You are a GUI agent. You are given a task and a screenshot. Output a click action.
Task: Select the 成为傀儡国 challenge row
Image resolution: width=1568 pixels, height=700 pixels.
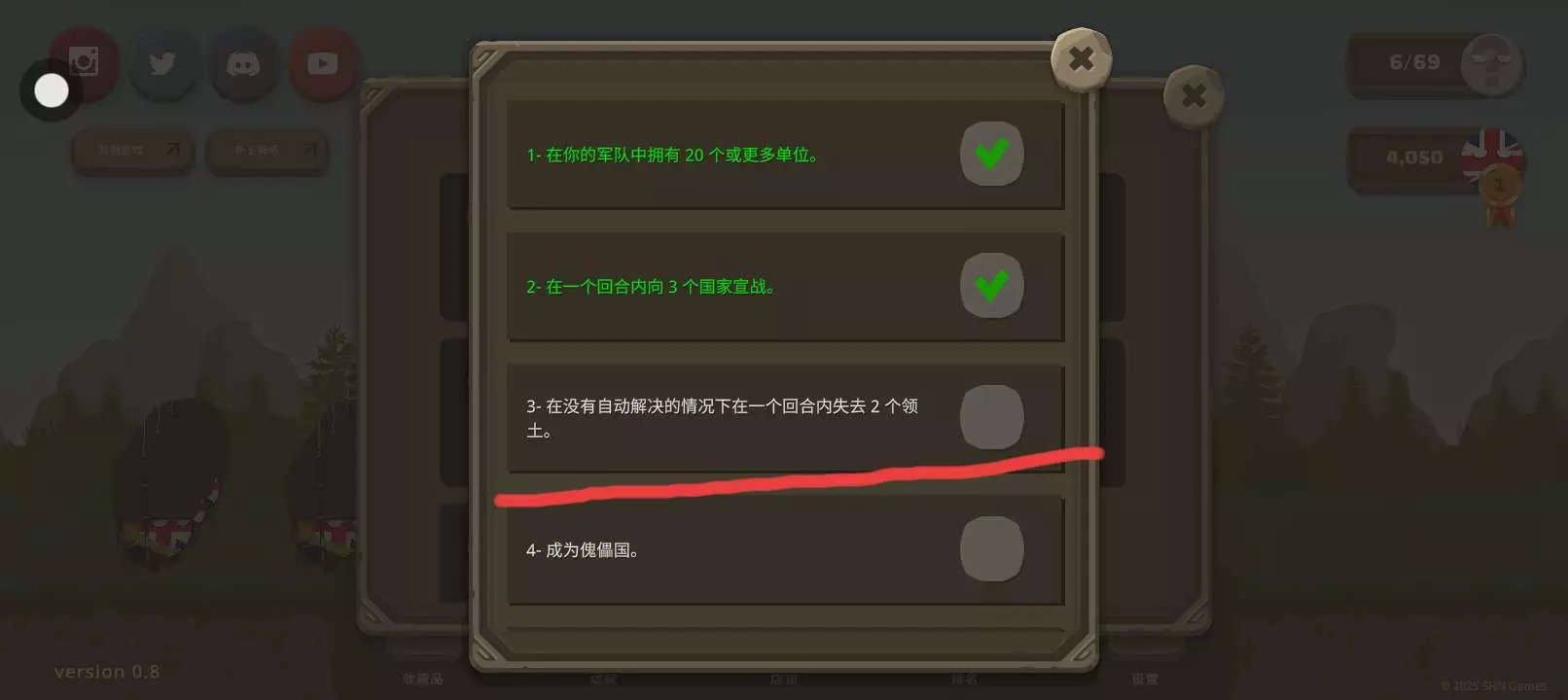785,550
